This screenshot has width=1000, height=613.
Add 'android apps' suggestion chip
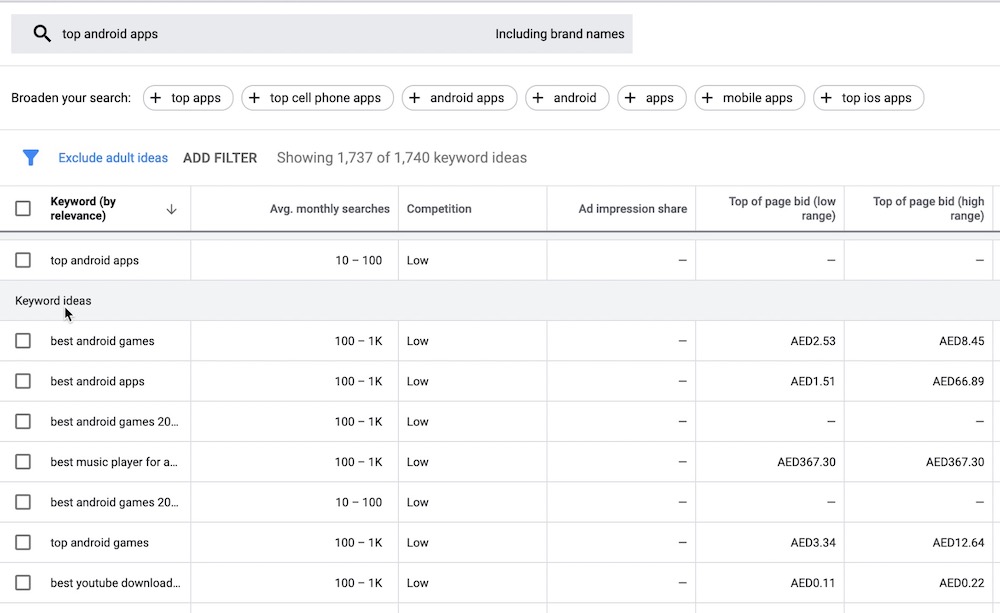(x=459, y=98)
